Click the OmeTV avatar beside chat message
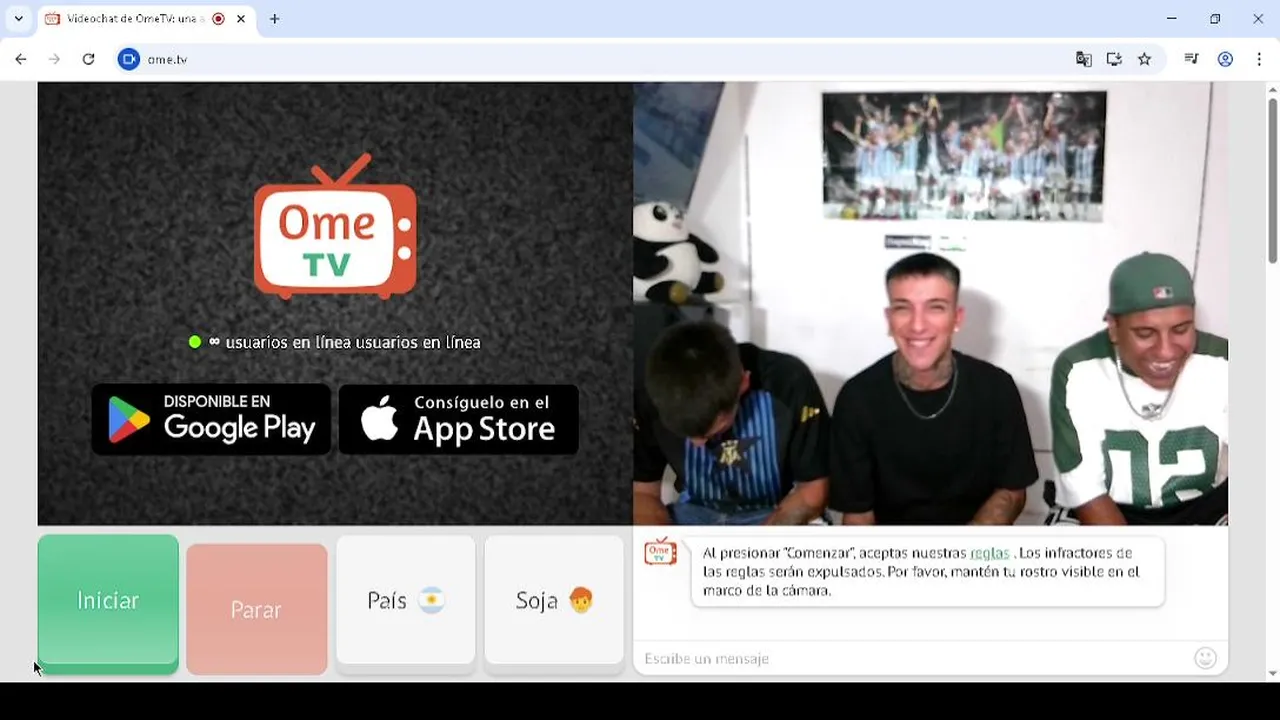This screenshot has width=1280, height=720. pyautogui.click(x=660, y=551)
